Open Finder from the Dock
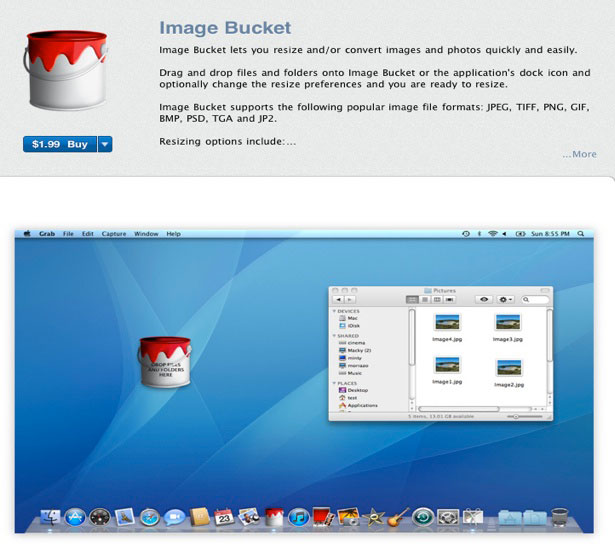615x550 pixels. tap(51, 517)
